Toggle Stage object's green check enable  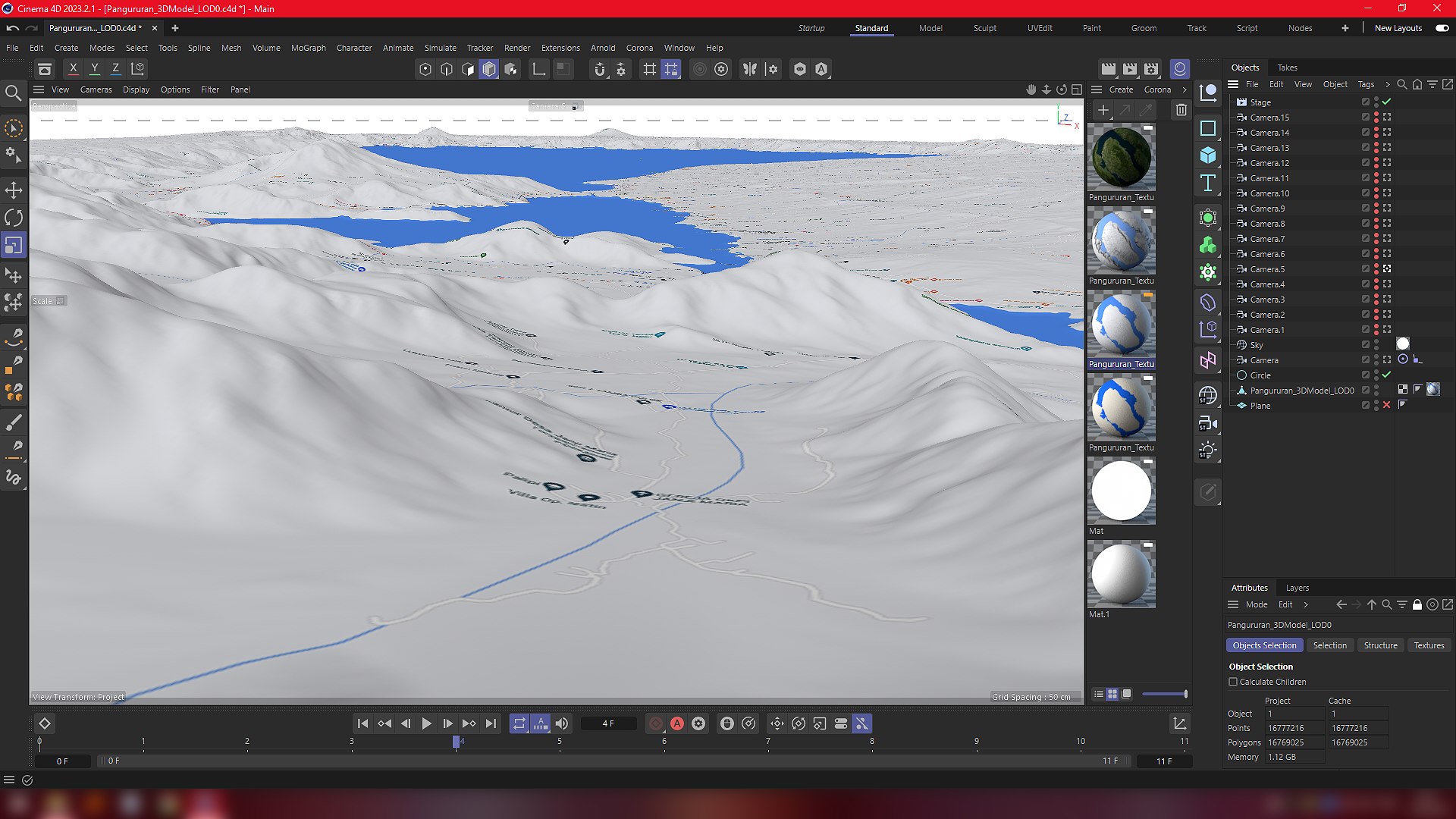(1387, 102)
